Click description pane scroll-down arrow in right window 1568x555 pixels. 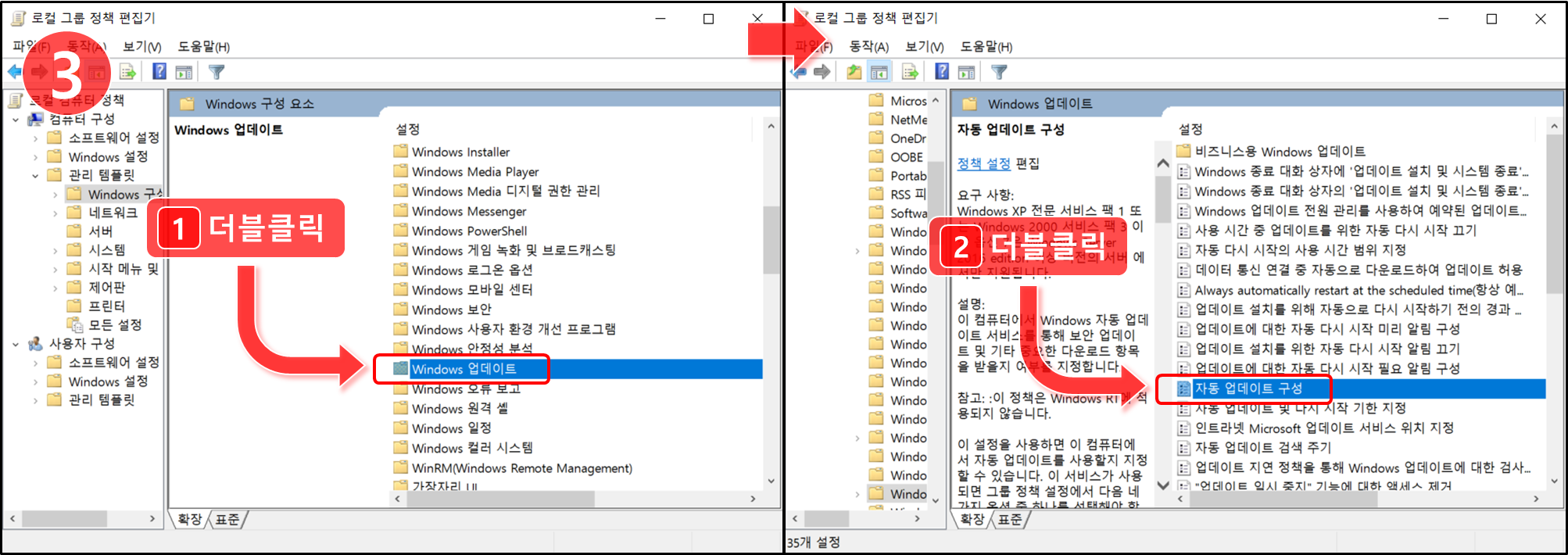pyautogui.click(x=1163, y=485)
